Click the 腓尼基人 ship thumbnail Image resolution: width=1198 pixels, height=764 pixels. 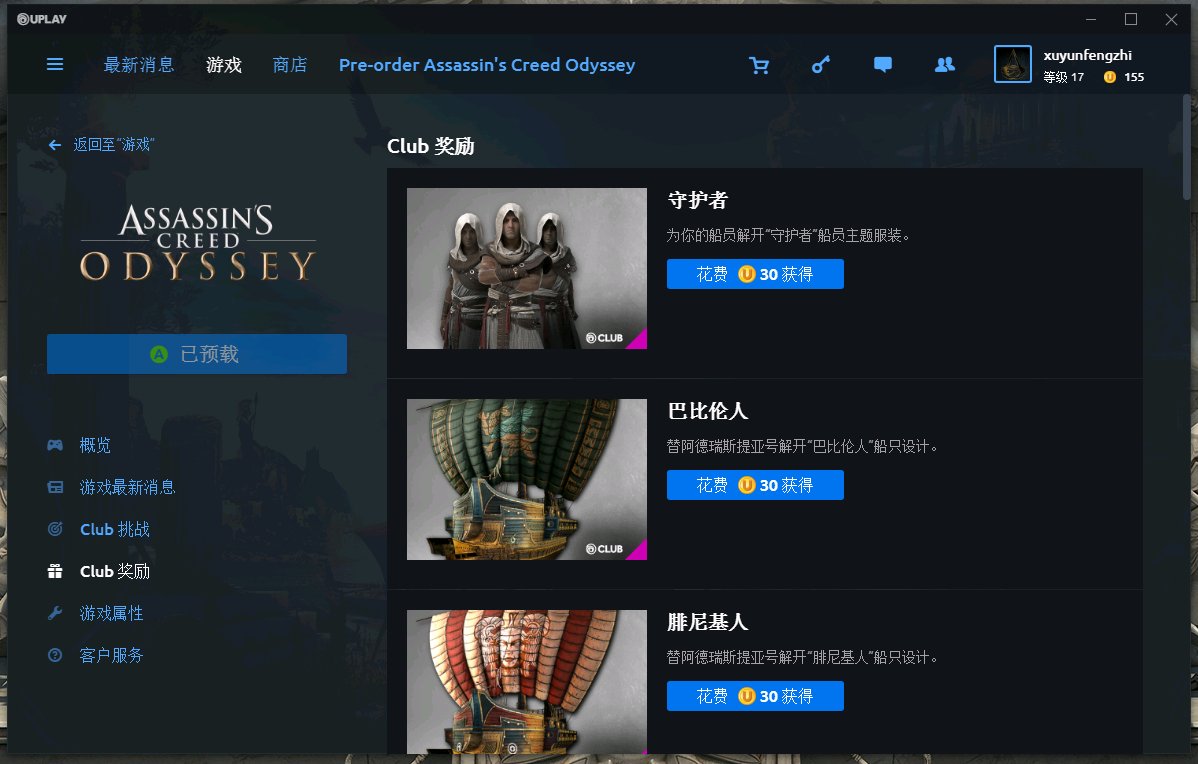526,681
